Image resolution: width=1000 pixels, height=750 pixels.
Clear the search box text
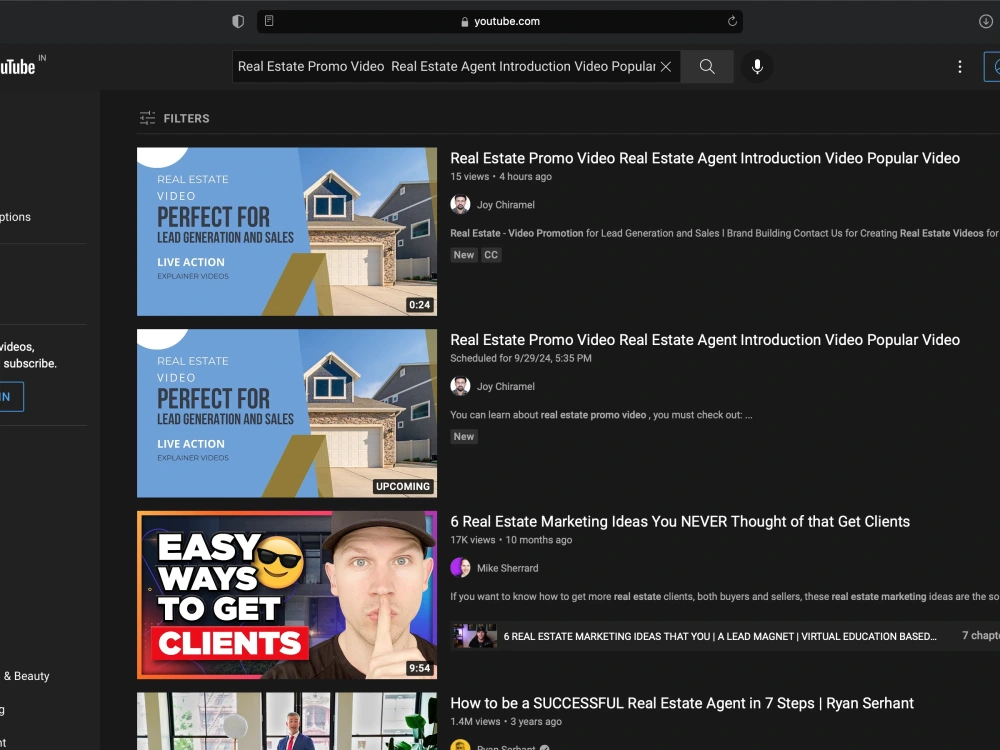click(665, 66)
